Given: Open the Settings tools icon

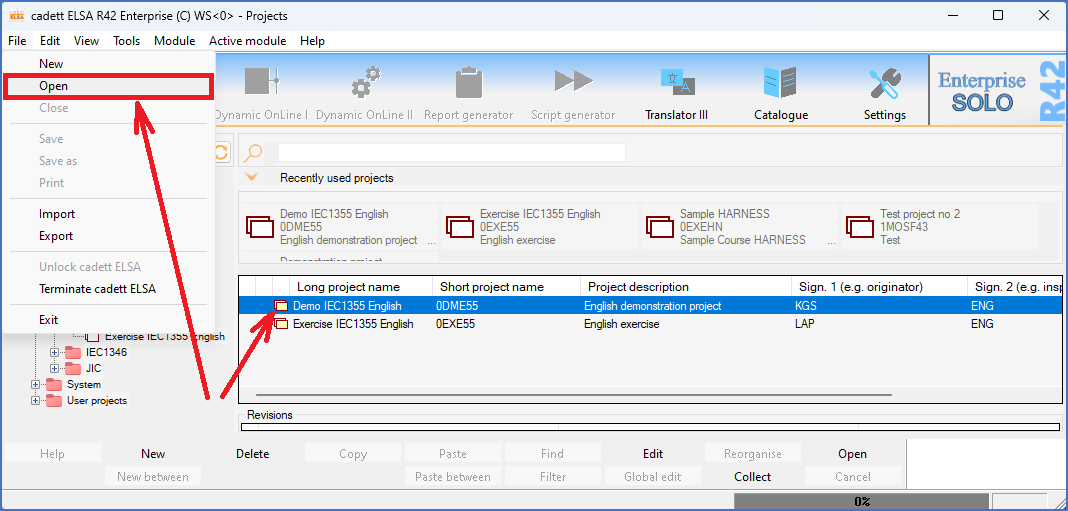Looking at the screenshot, I should tap(884, 93).
